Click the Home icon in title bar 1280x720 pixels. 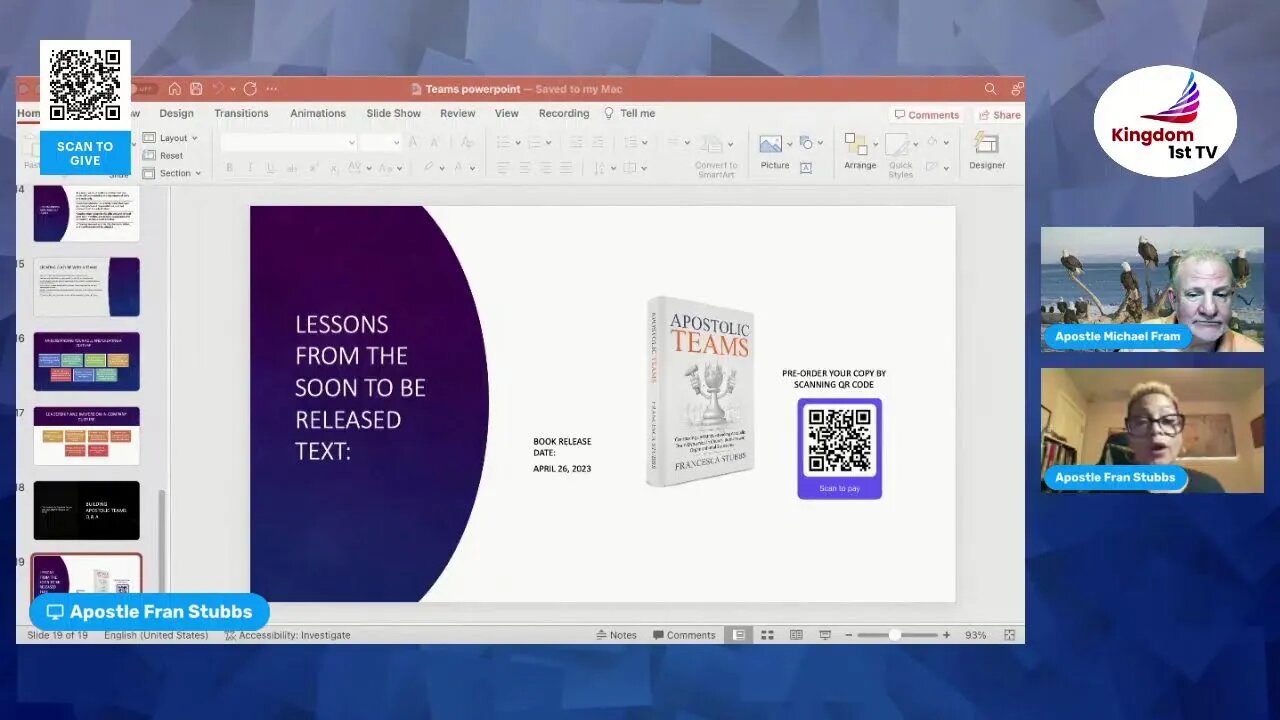pos(175,89)
